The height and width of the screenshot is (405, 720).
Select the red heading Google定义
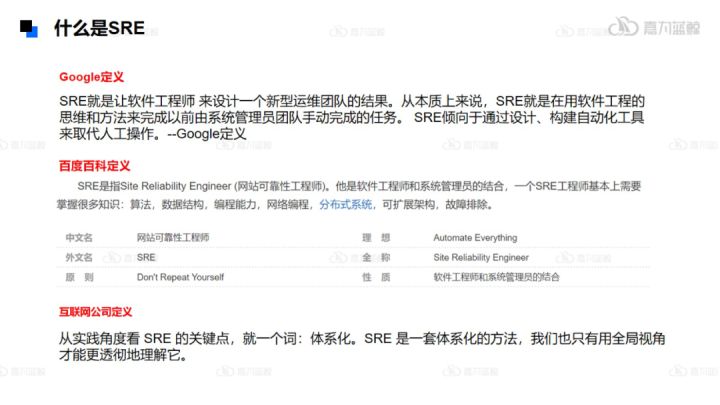[x=91, y=77]
